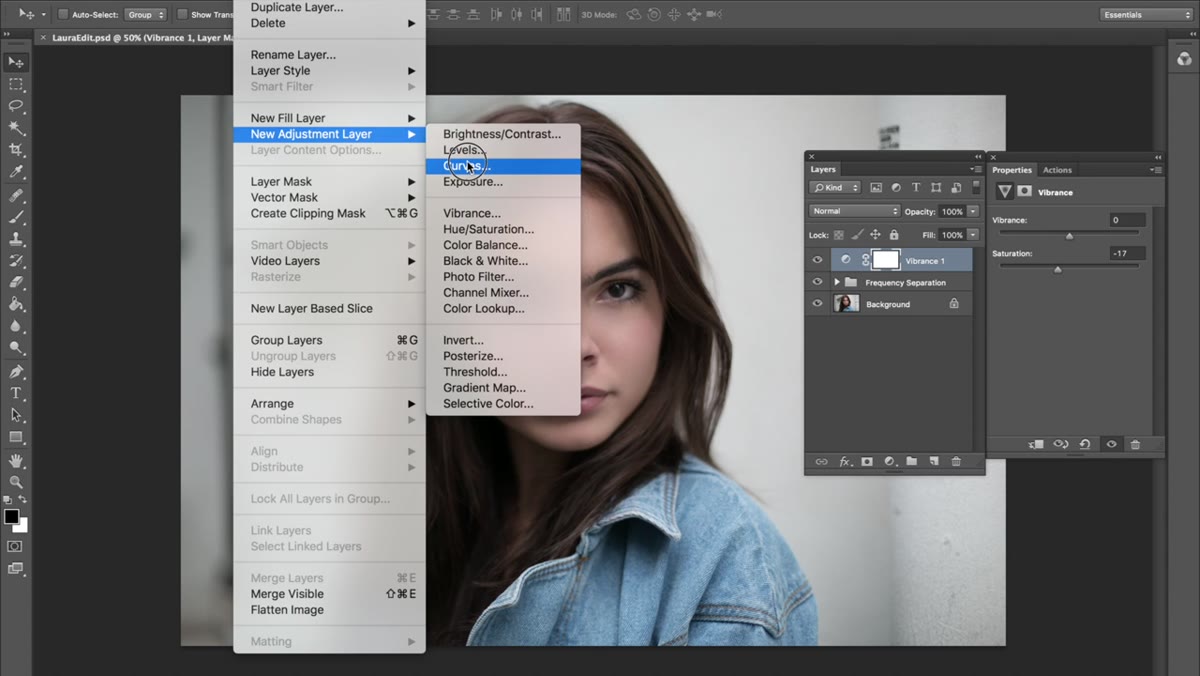
Task: Delete adjustment via Properties trash icon
Action: 1135,444
